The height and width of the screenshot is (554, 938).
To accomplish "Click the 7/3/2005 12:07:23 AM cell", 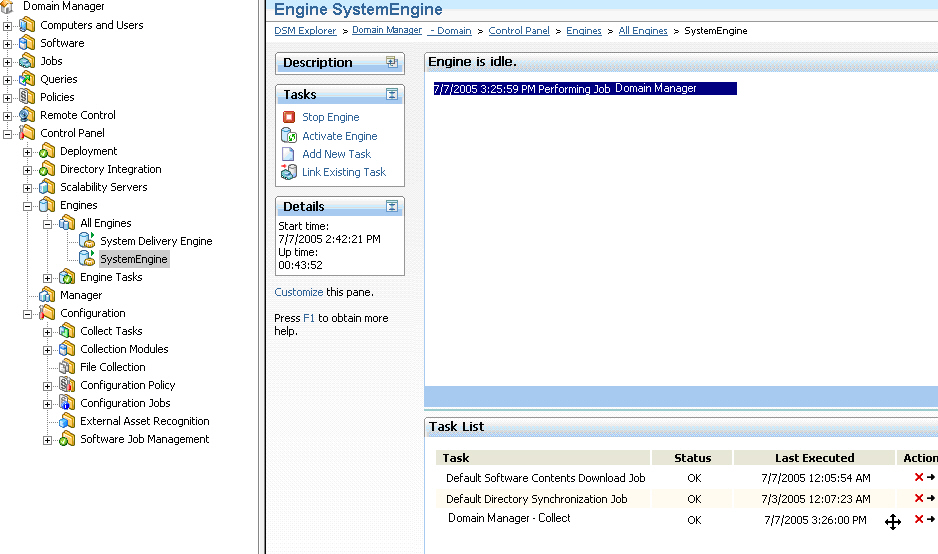I will [815, 499].
